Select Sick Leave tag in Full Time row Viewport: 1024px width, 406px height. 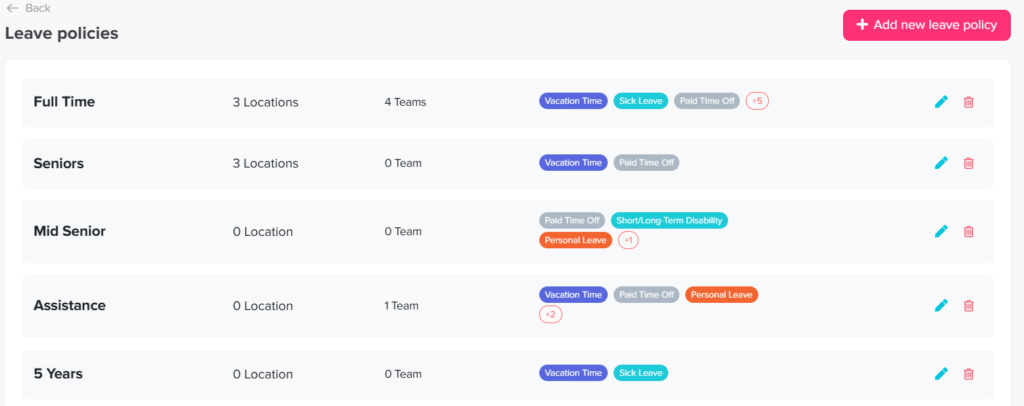pos(640,101)
